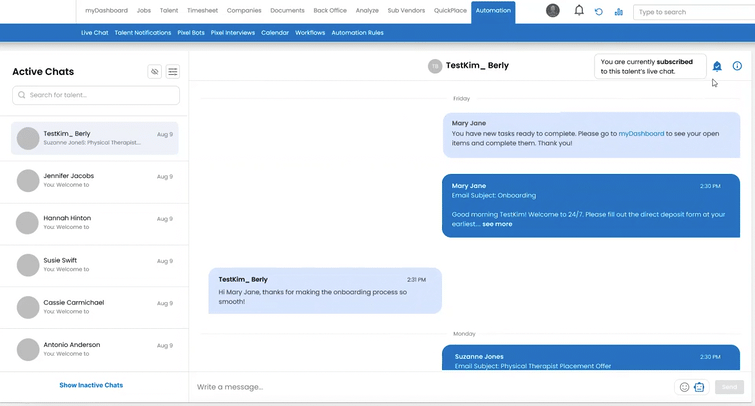Click the Send button
This screenshot has height=406, width=755.
(729, 387)
